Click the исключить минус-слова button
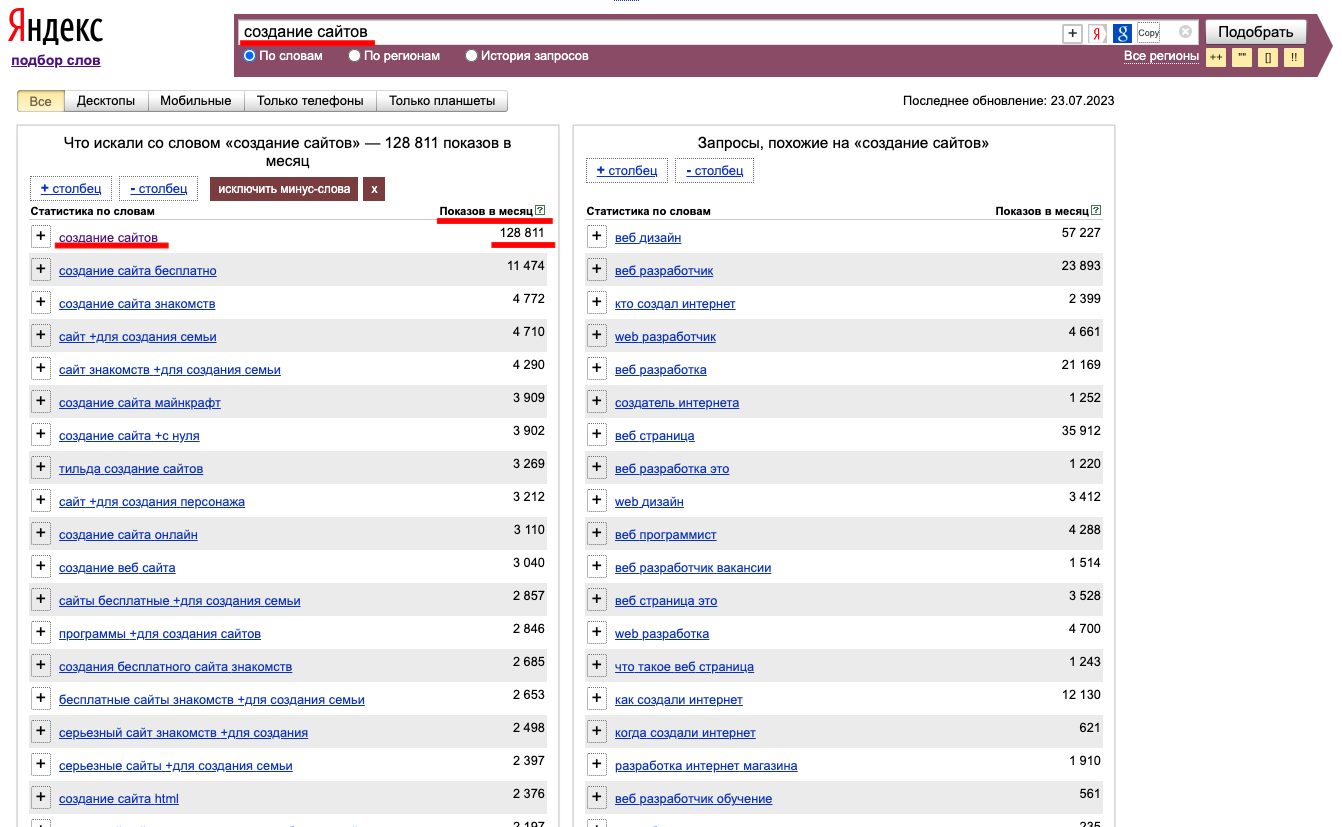This screenshot has width=1342, height=827. point(284,189)
